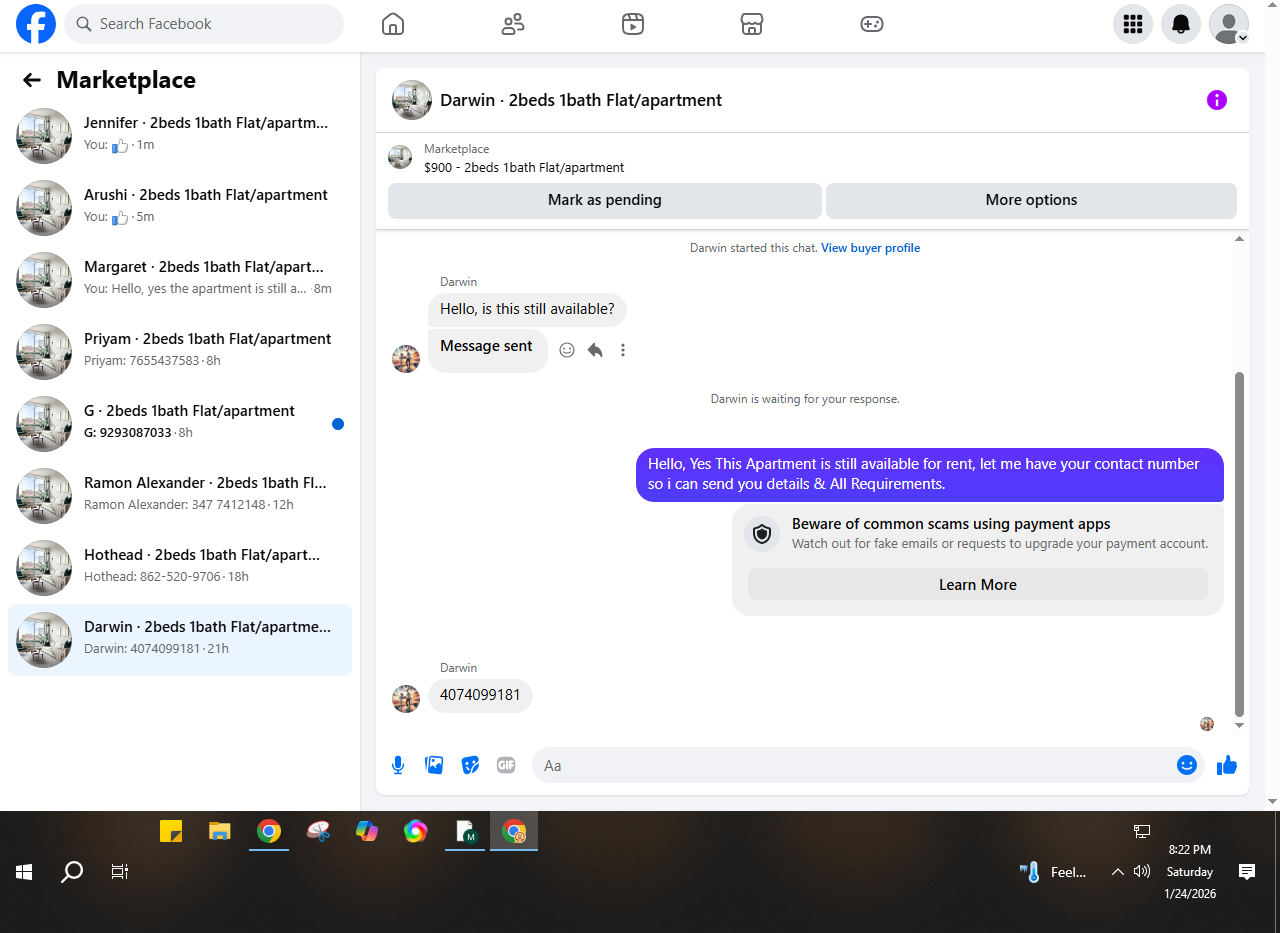Open Jennifer's conversation
The image size is (1280, 933).
coord(180,136)
